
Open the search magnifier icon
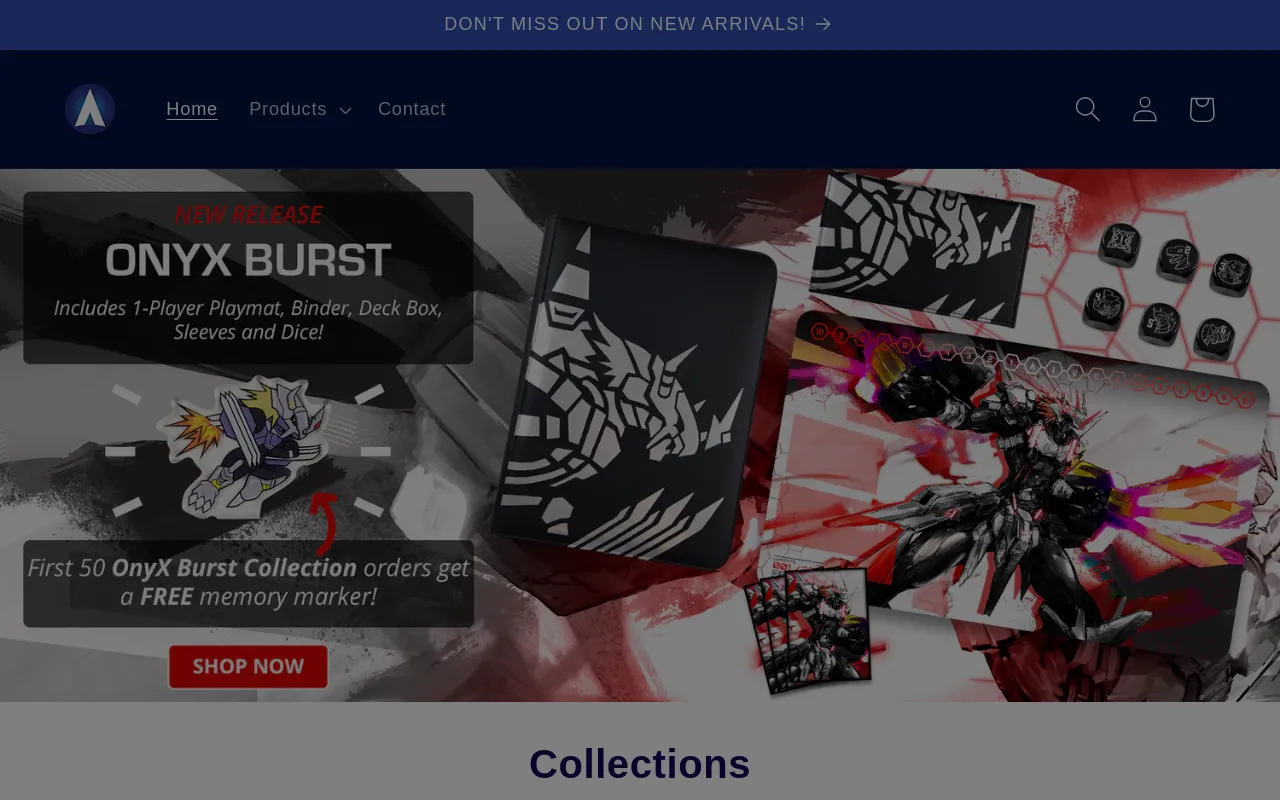(x=1087, y=109)
